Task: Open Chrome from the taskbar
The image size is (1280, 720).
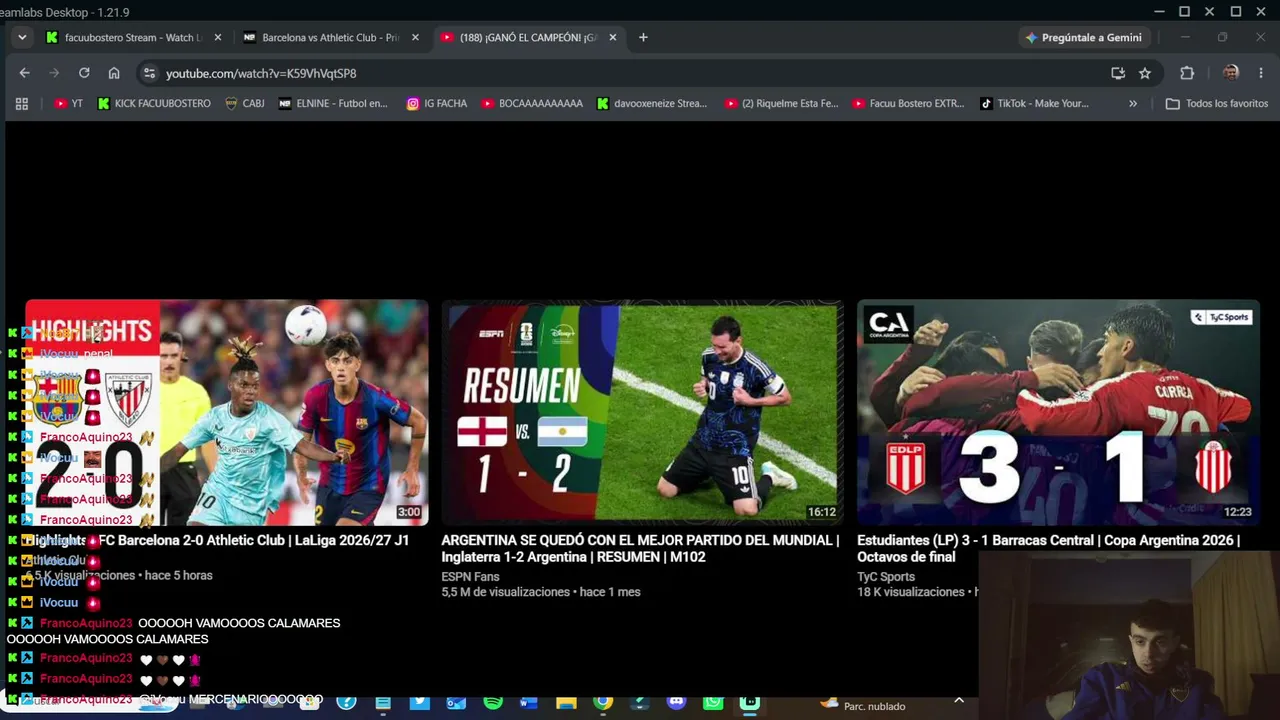Action: tap(603, 703)
